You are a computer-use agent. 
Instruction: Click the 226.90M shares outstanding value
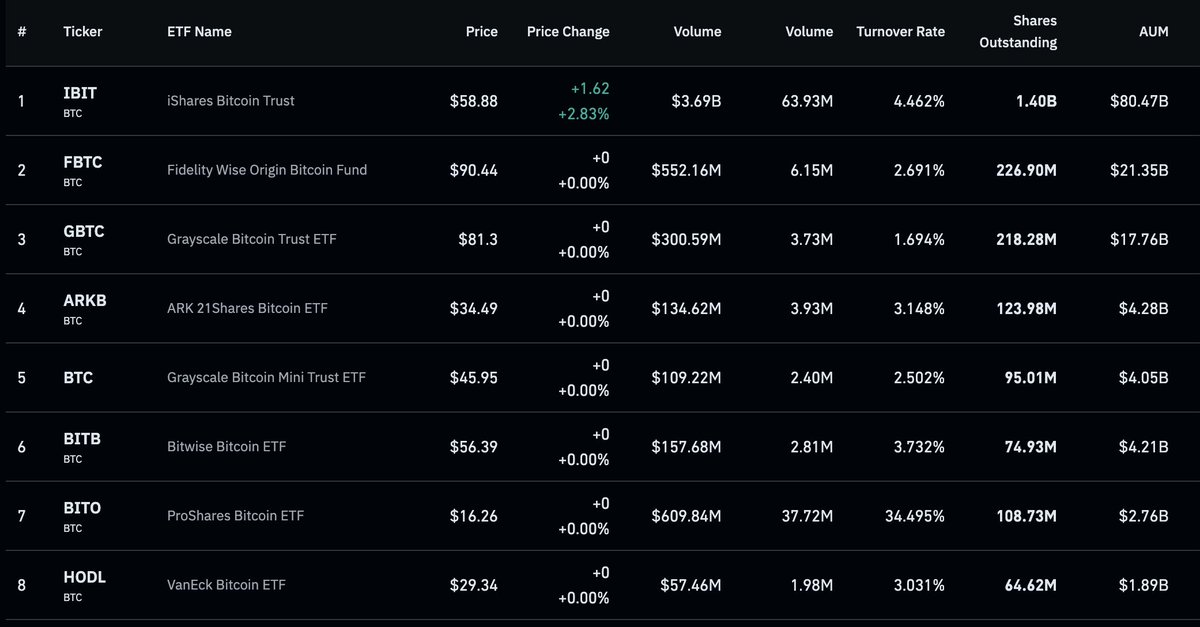coord(1027,170)
